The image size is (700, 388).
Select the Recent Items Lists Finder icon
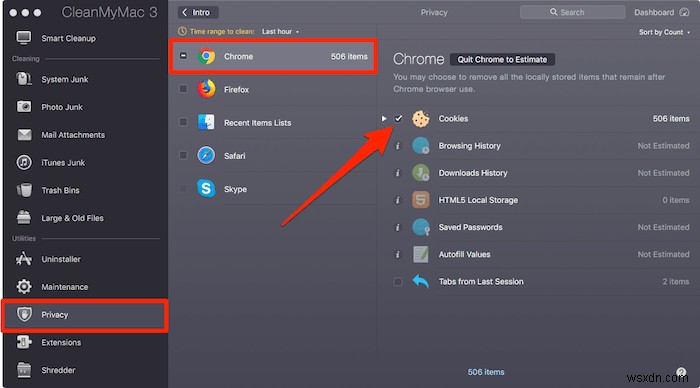(x=206, y=122)
